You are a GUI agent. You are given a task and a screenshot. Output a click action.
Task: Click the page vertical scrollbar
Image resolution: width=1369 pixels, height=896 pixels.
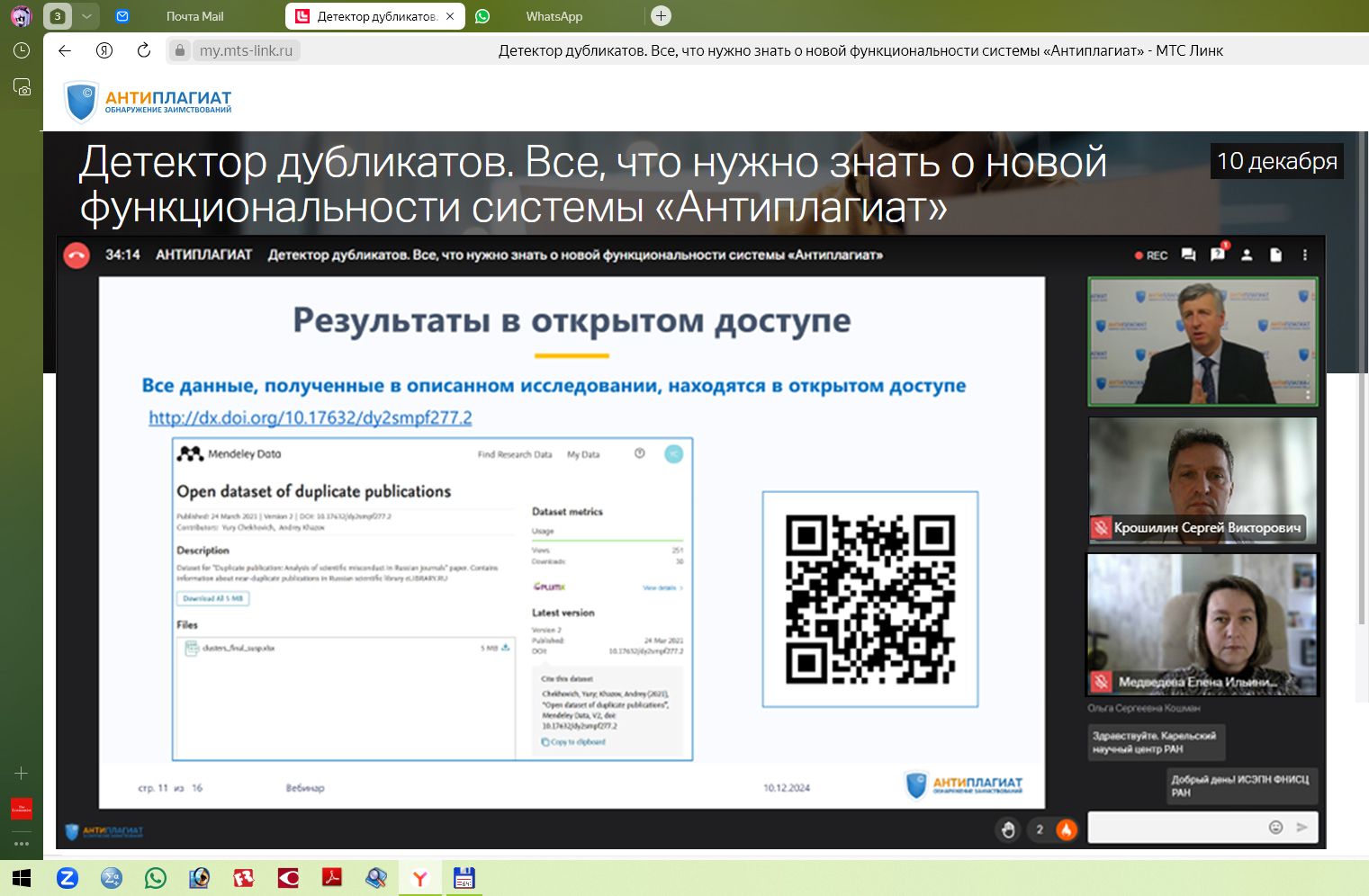pos(1364,378)
